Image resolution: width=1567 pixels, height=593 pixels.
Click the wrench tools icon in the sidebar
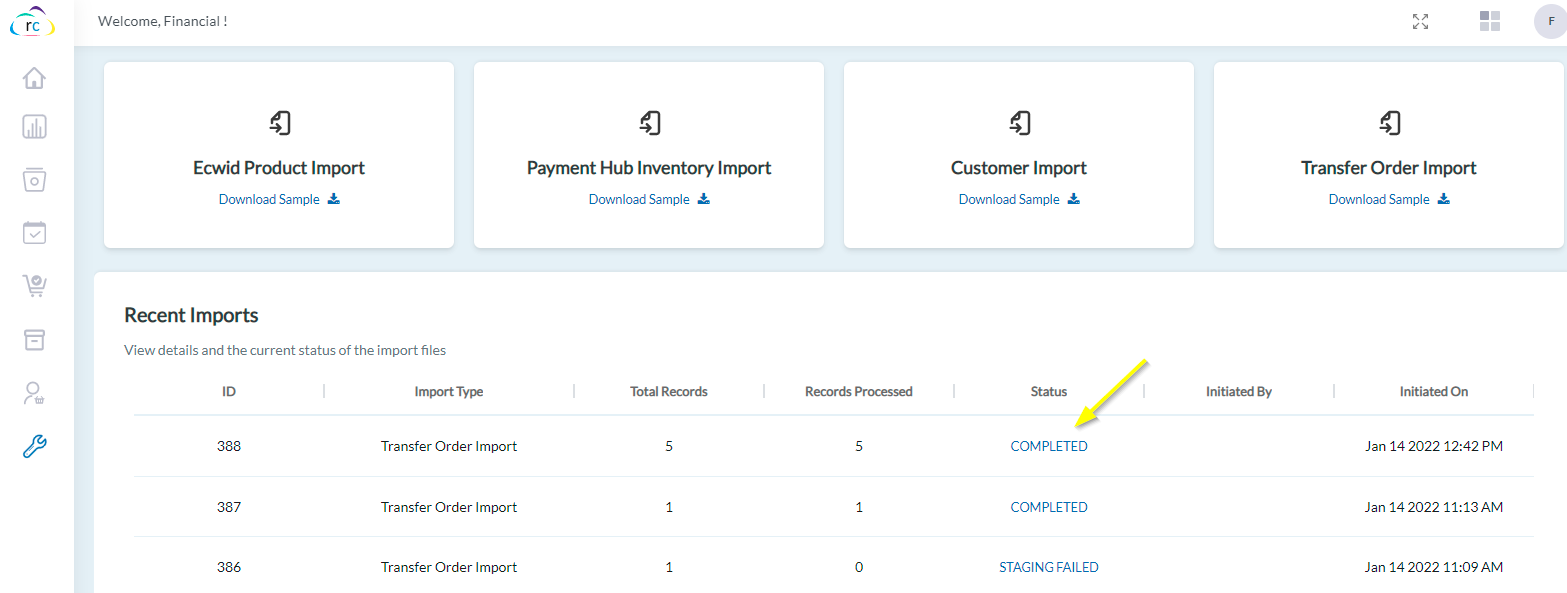[x=34, y=446]
